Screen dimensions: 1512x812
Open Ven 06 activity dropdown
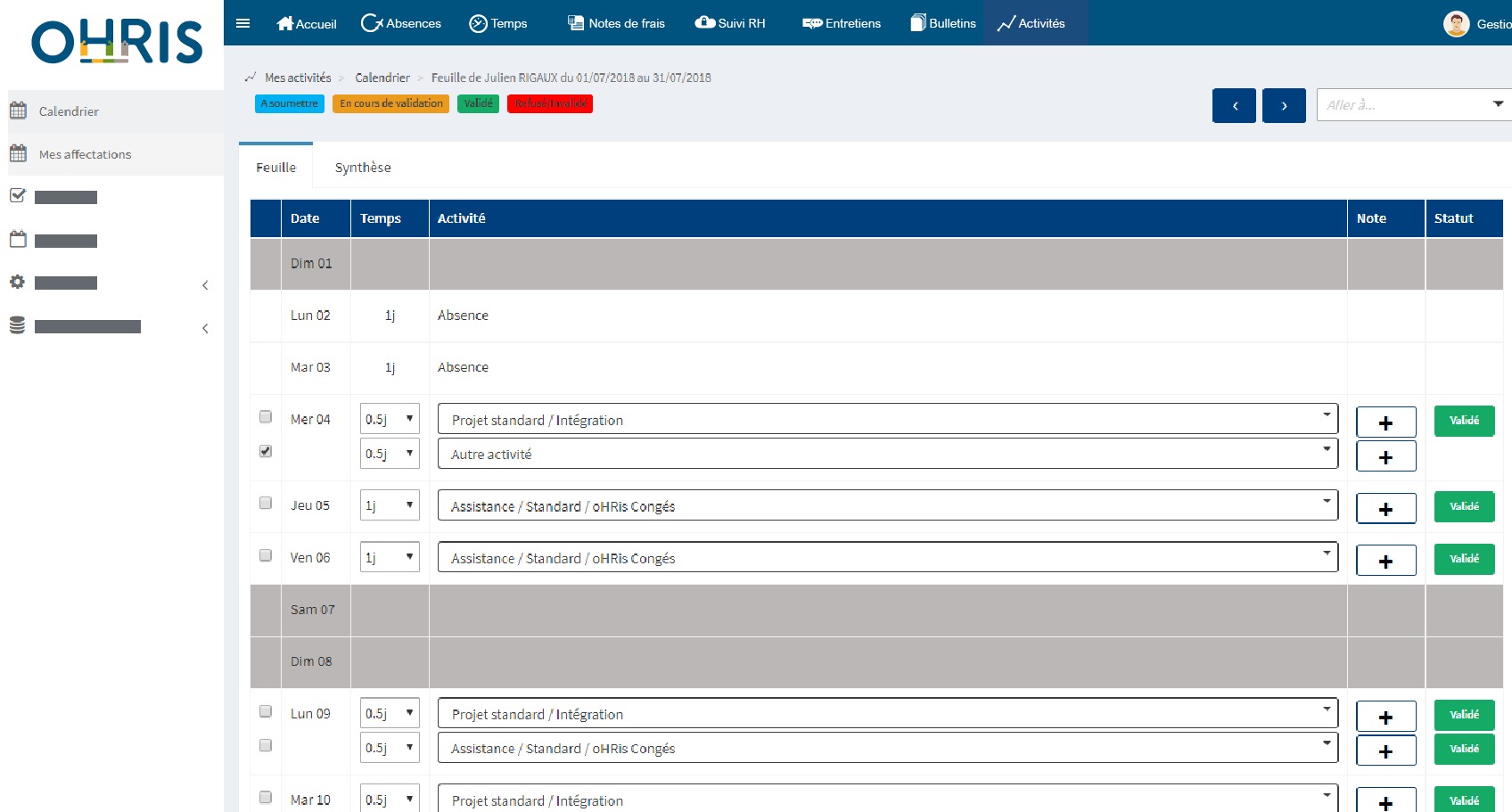887,558
